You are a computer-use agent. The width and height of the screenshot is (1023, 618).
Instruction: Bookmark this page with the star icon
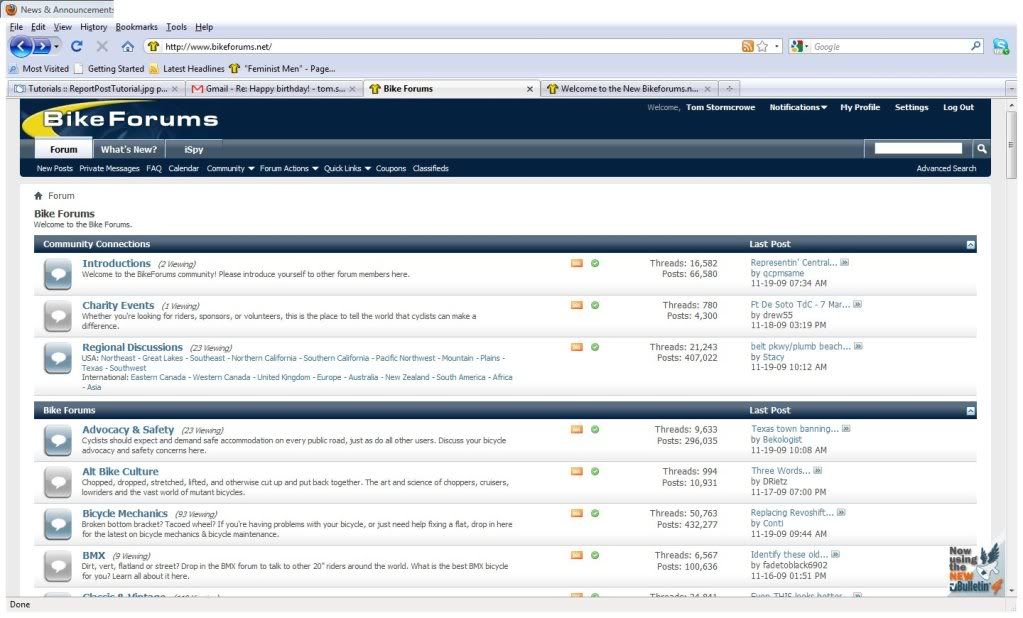762,46
